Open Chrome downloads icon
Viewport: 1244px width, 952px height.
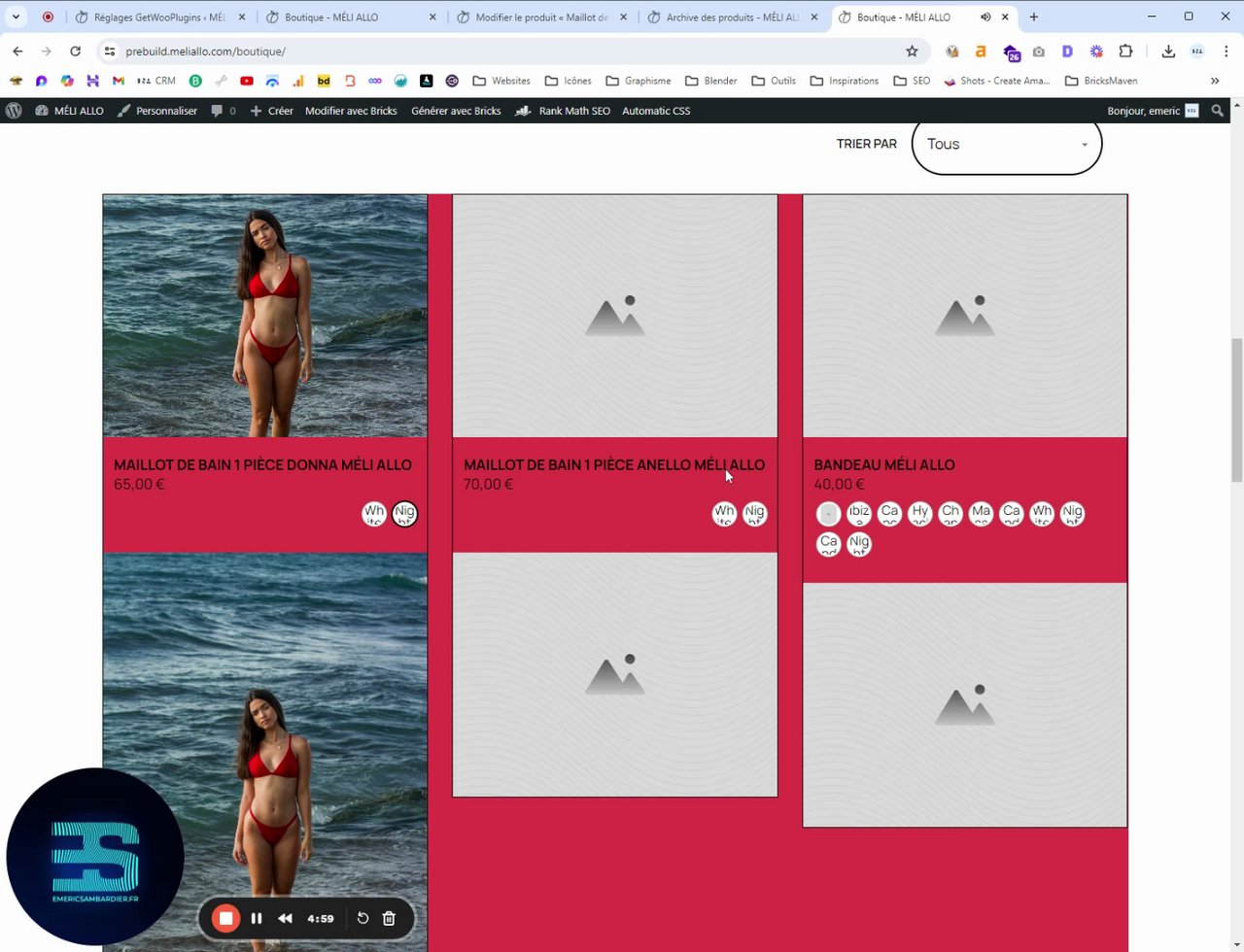[x=1168, y=51]
